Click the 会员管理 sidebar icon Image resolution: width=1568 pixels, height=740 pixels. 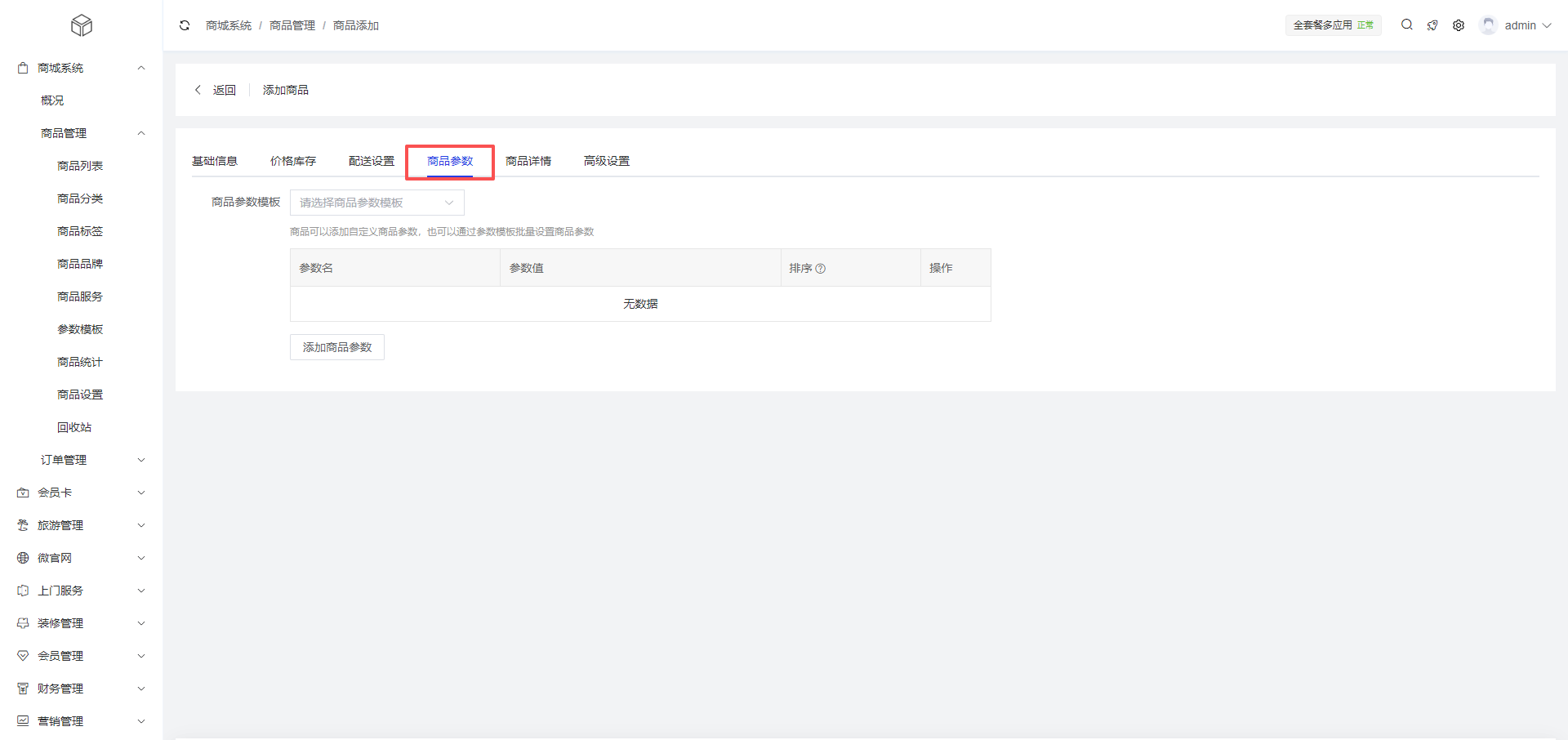[x=23, y=656]
